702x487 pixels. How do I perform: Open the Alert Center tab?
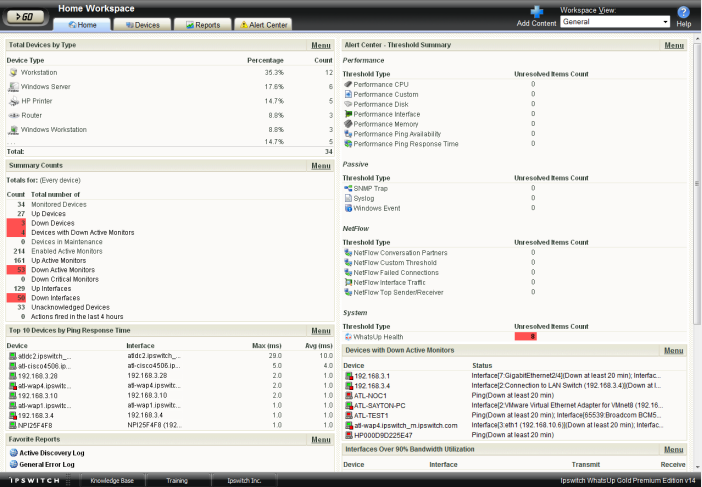[263, 25]
